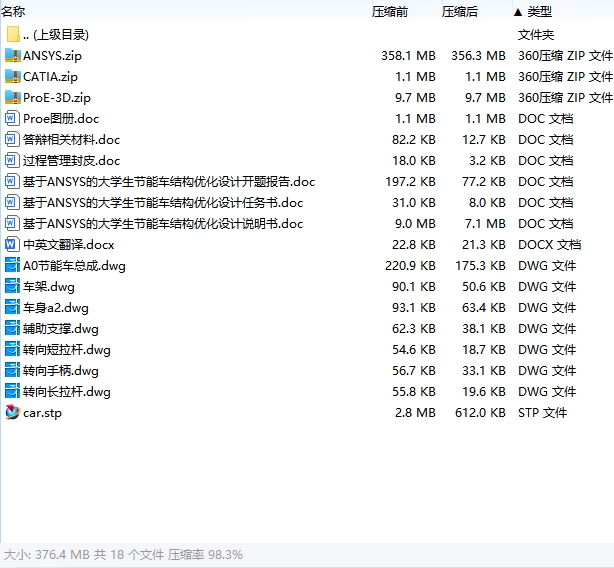This screenshot has height=568, width=614.
Task: Select the 转向短拉杆.dwg file name
Action: tap(67, 350)
